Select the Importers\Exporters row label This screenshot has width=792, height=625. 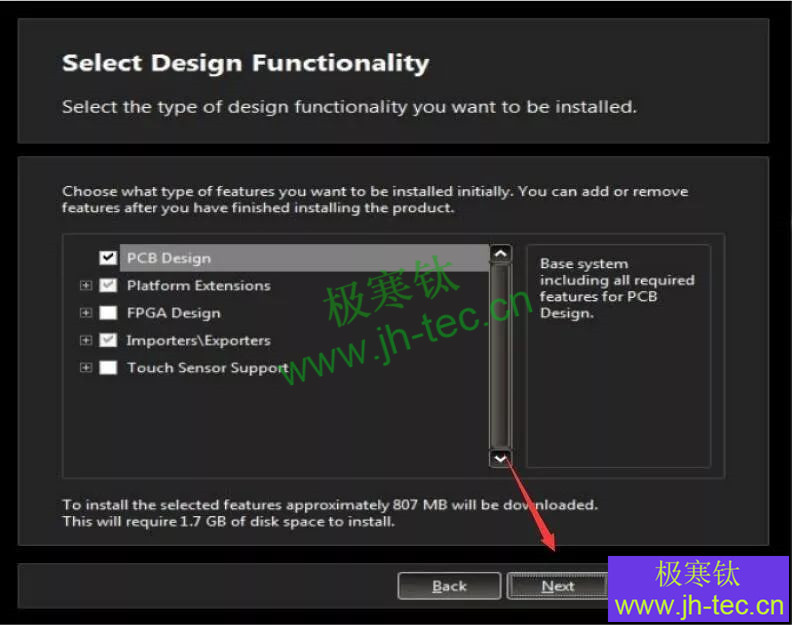[199, 341]
